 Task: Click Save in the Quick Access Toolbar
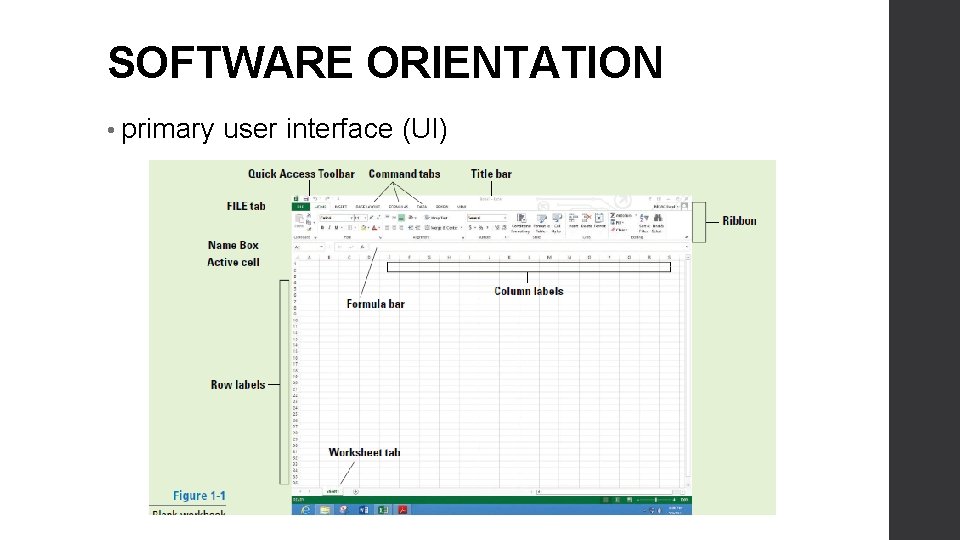pos(306,199)
